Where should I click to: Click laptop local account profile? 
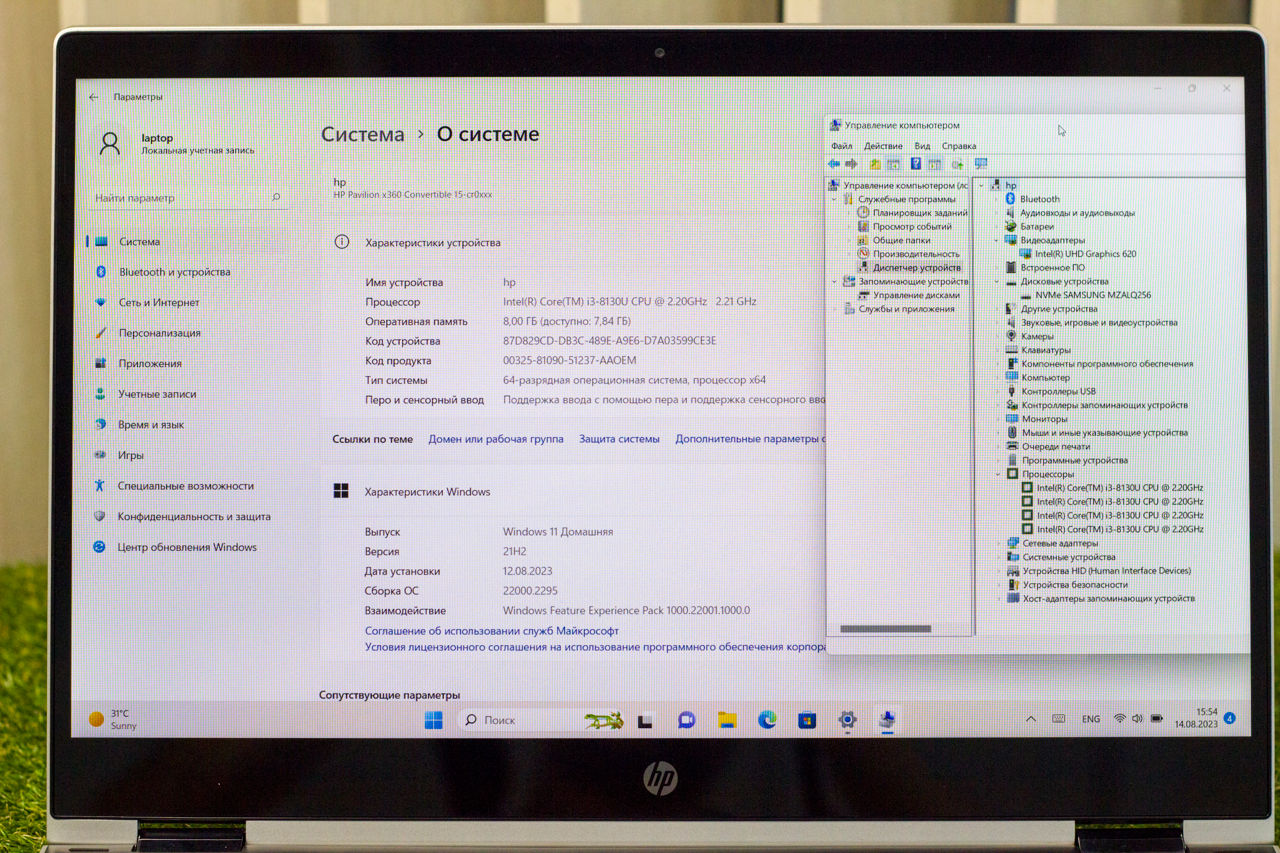click(x=177, y=143)
